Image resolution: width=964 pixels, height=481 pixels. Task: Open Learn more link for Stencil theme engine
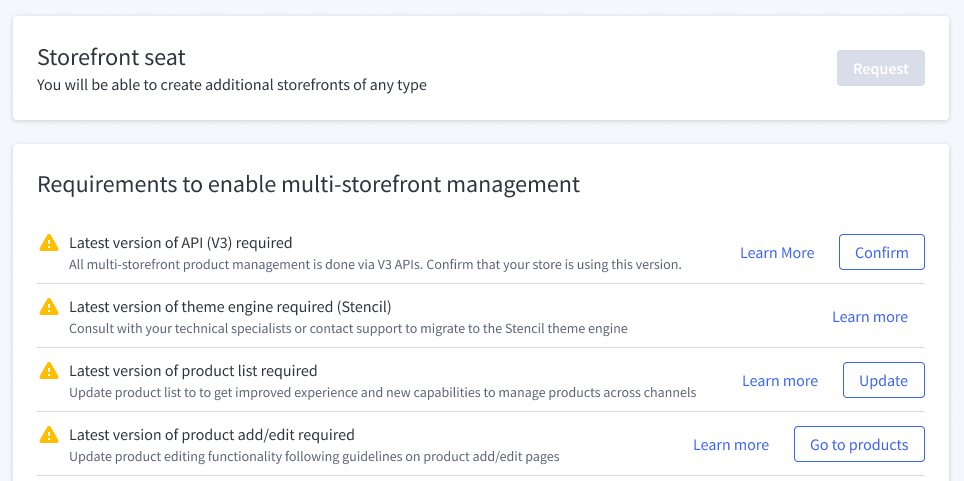[x=870, y=317]
